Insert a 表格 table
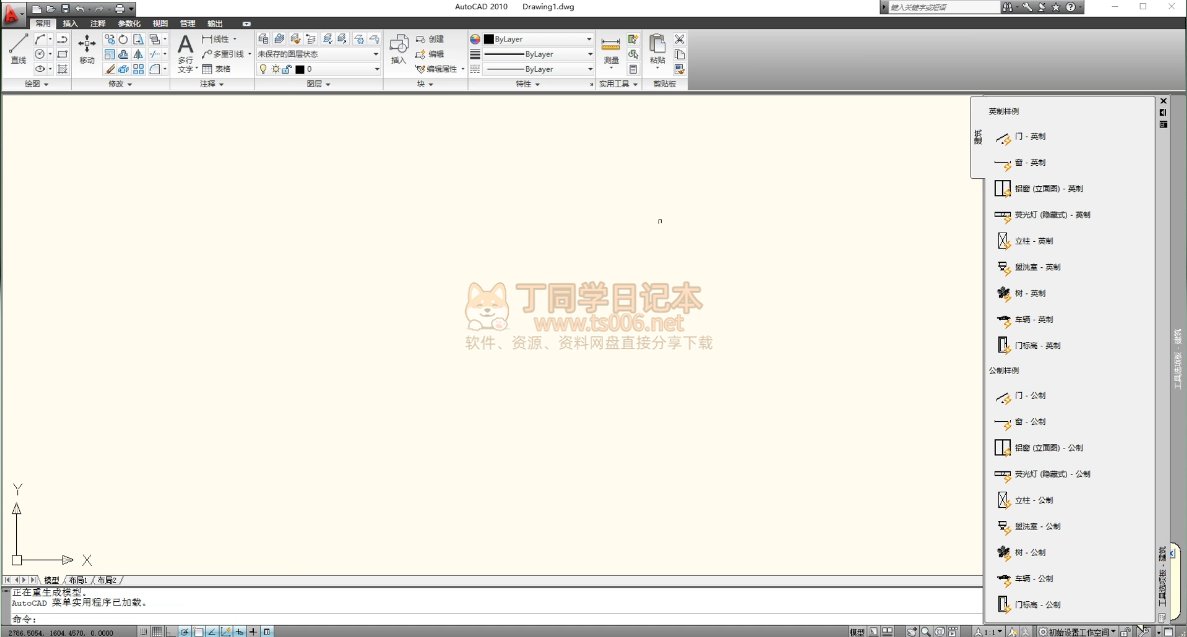Screen dimensions: 1187x637 pyautogui.click(x=217, y=69)
